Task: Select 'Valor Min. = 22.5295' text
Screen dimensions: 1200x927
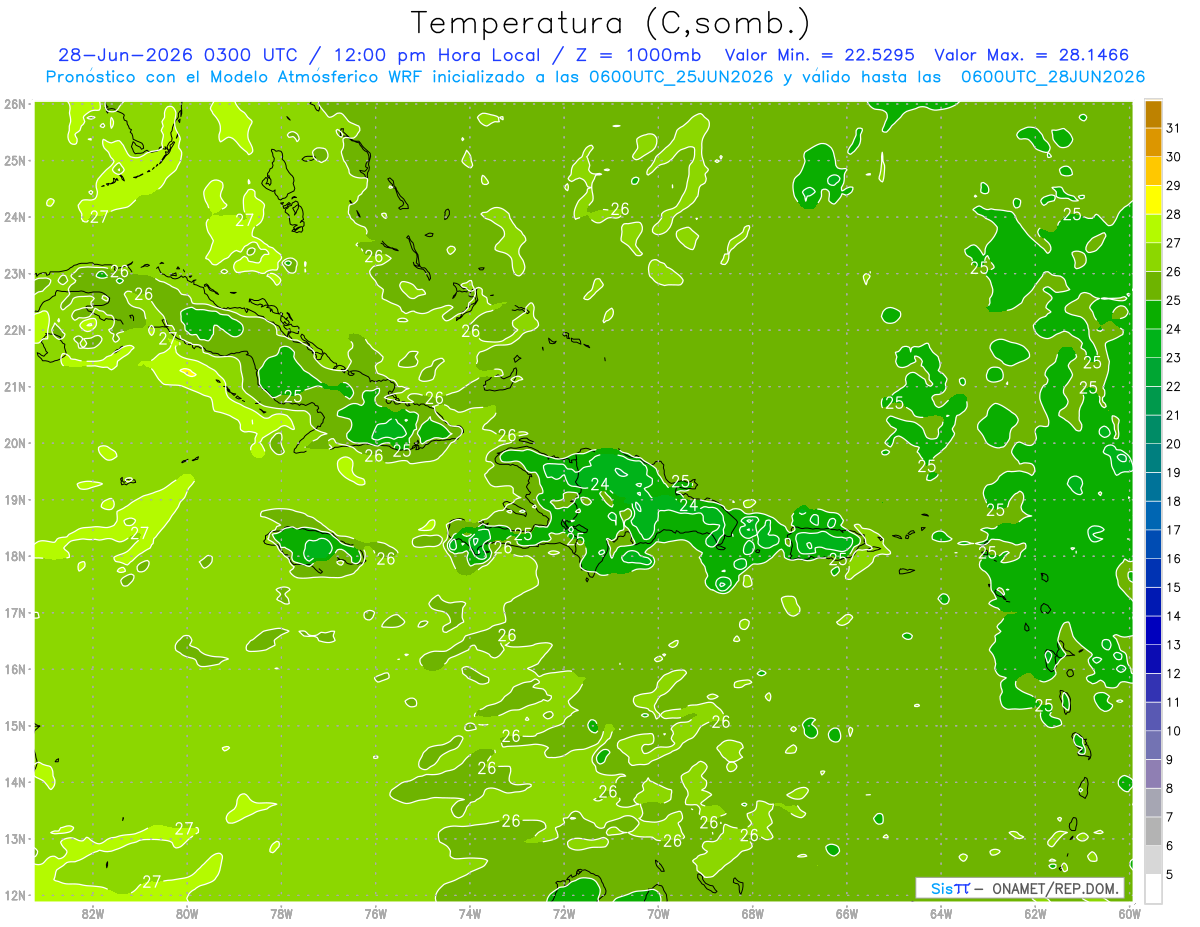Action: tap(821, 55)
